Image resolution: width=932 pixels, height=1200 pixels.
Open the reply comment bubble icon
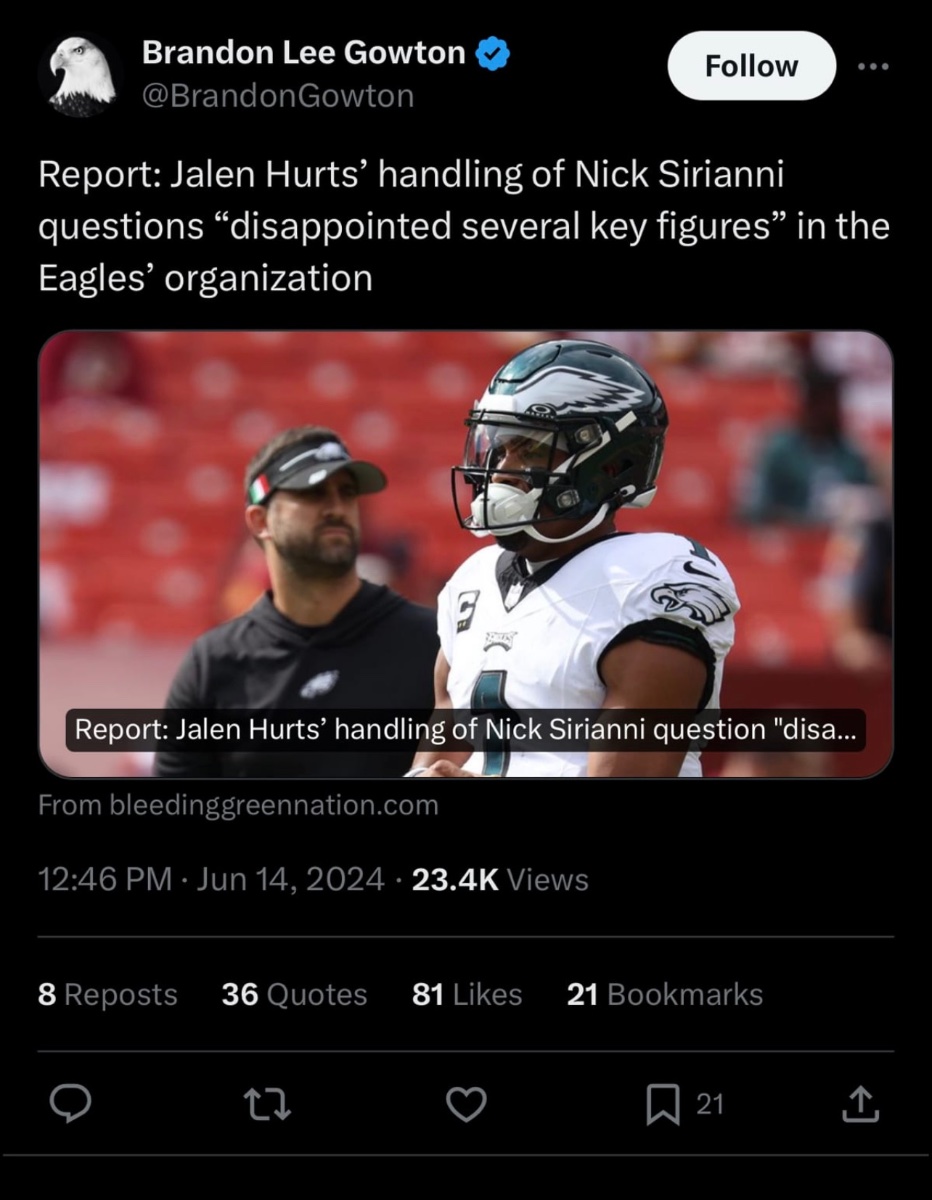click(x=71, y=1104)
